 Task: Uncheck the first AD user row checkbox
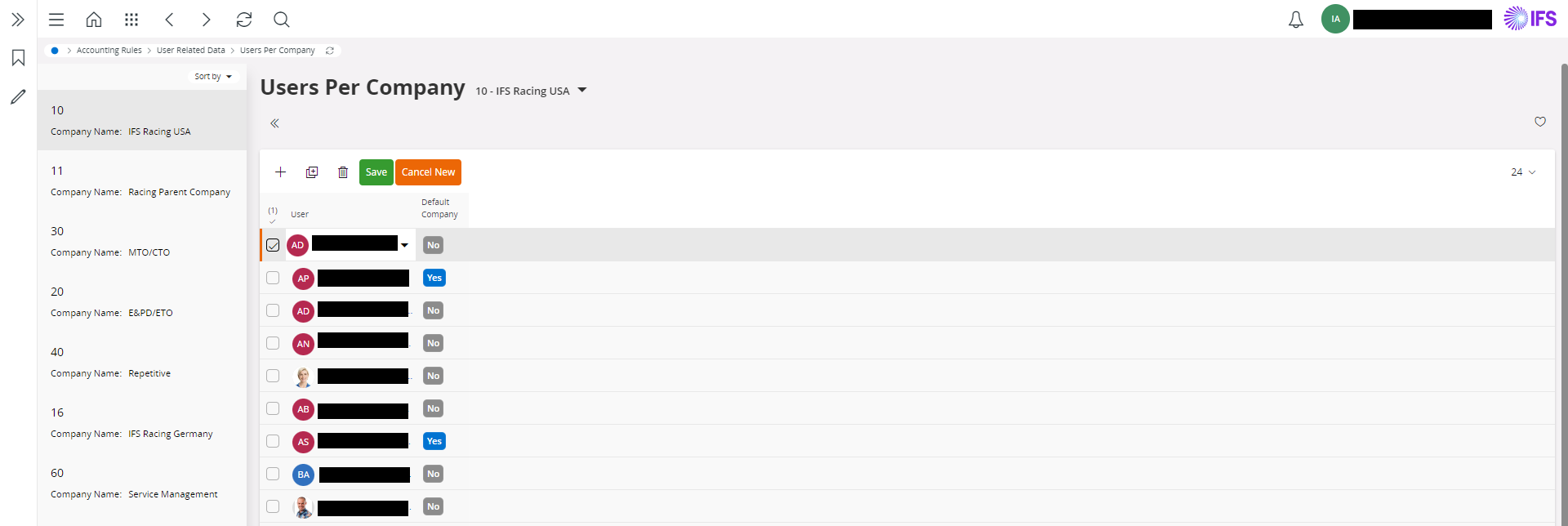(273, 245)
